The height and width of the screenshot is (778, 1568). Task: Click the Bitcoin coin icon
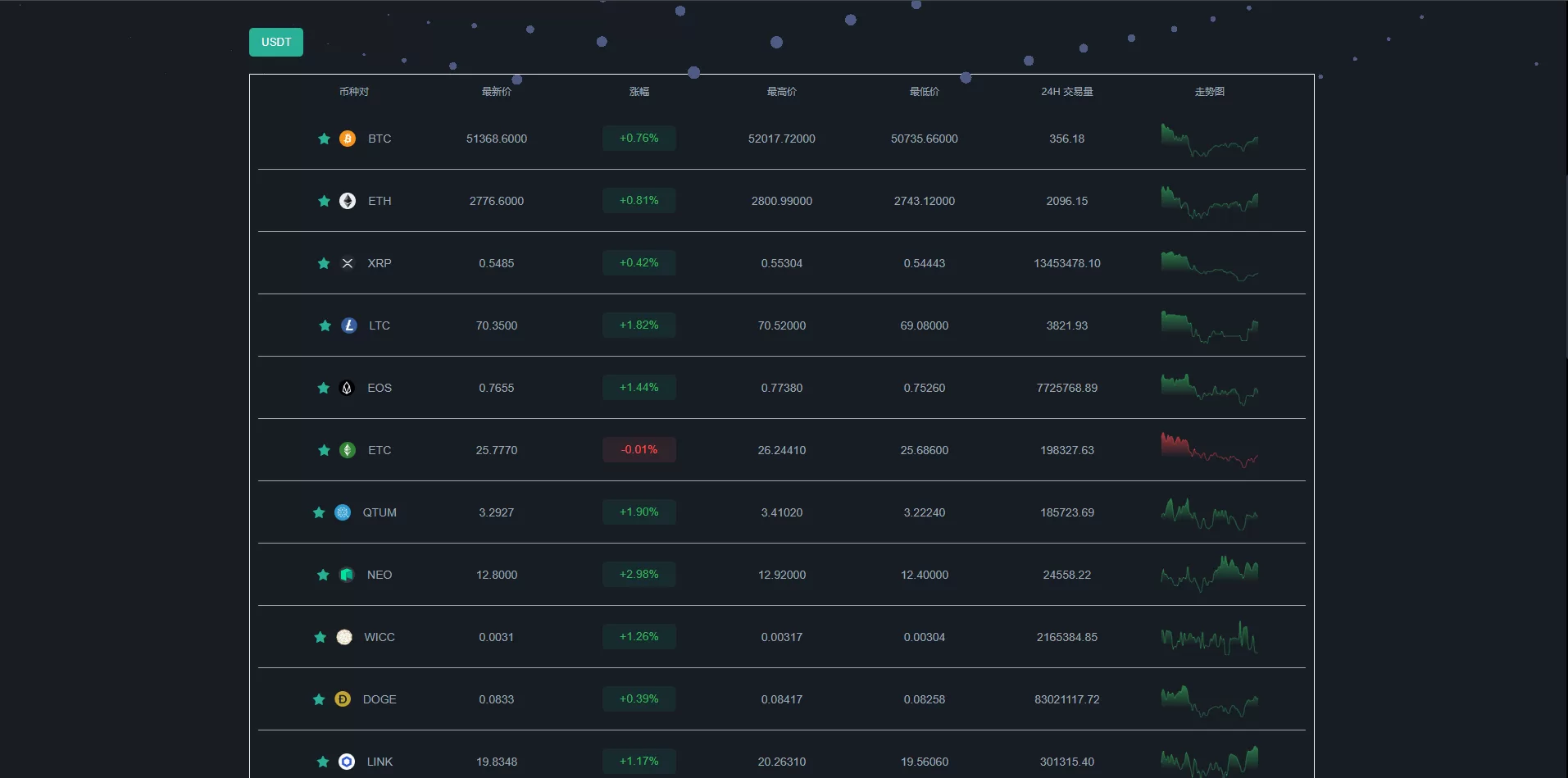click(x=348, y=139)
